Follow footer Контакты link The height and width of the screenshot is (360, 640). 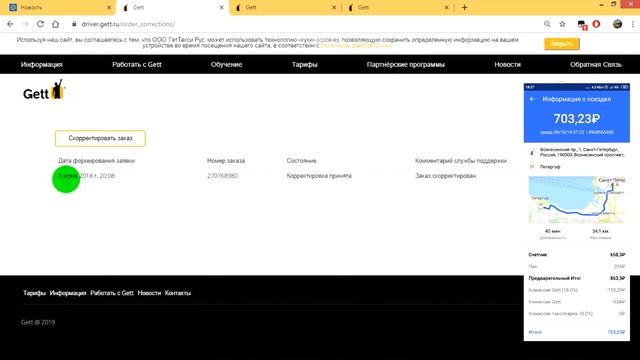(x=178, y=293)
